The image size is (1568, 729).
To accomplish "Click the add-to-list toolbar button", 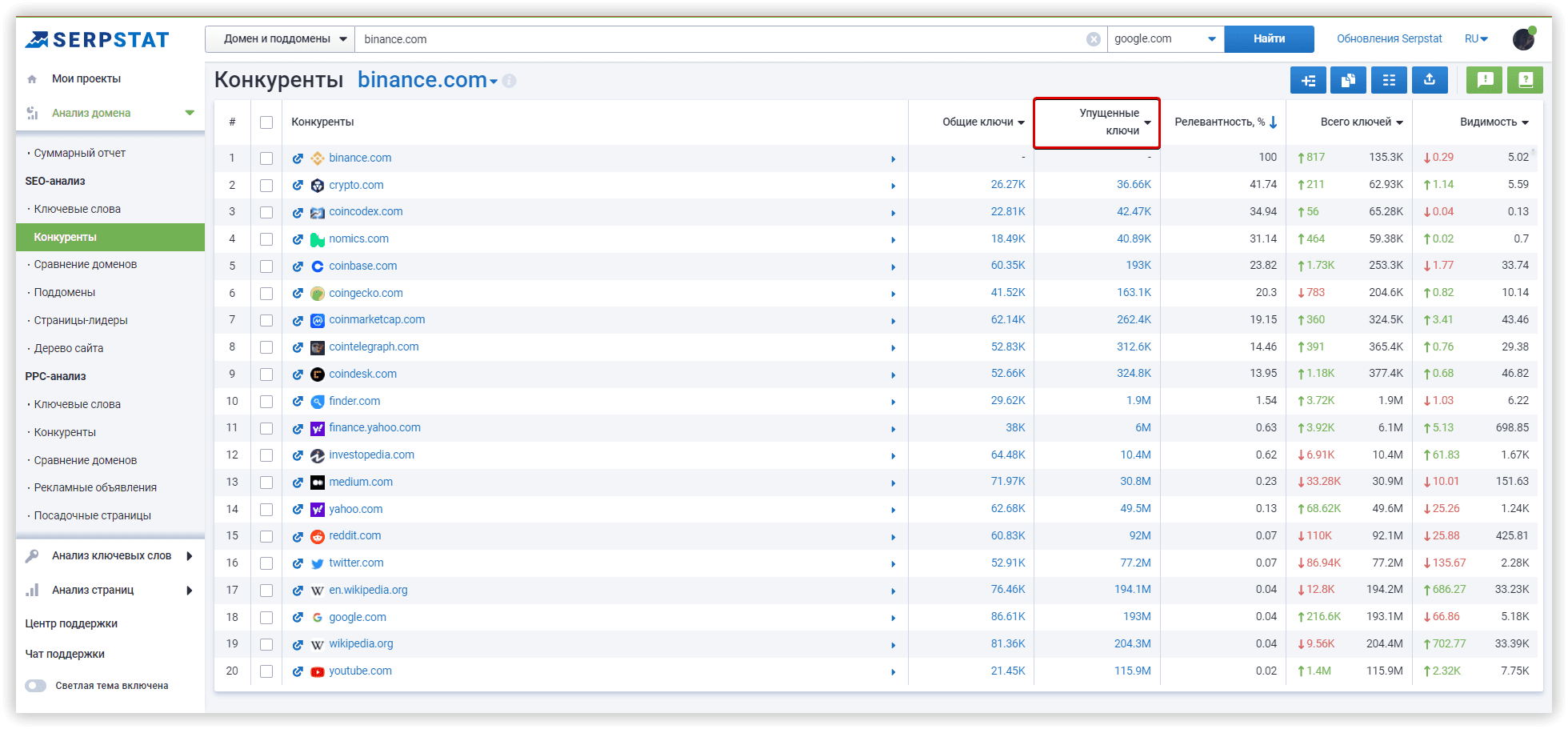I will [x=1308, y=80].
